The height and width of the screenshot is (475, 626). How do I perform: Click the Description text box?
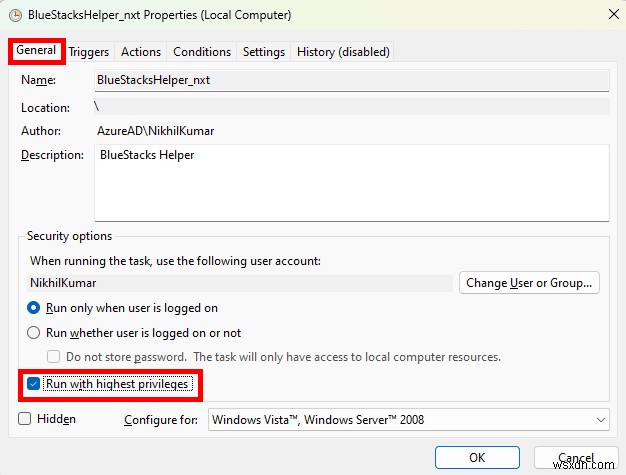click(x=352, y=183)
